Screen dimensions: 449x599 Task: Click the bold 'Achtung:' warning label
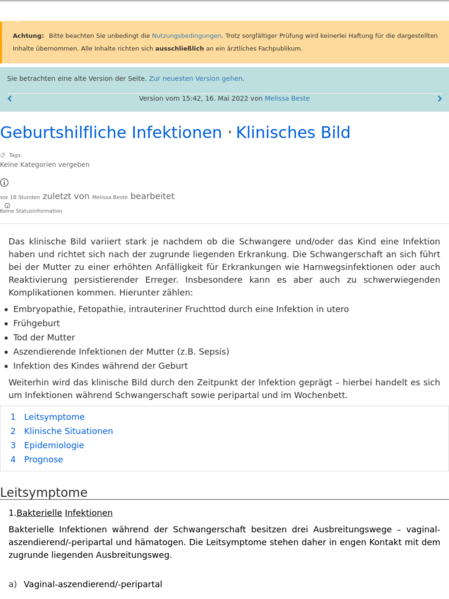point(28,36)
